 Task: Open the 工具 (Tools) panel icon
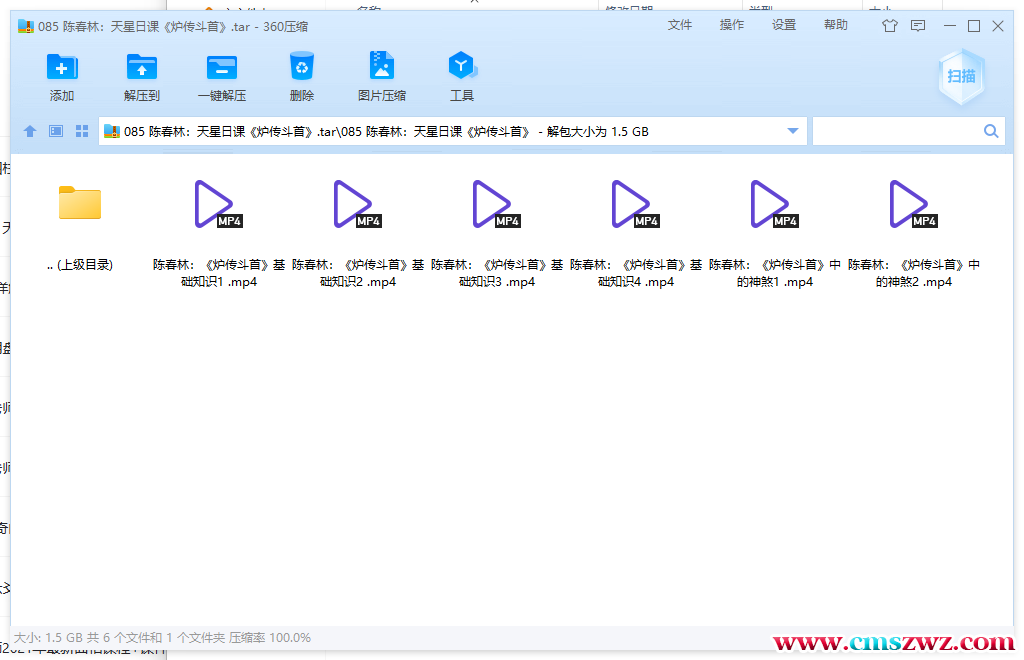462,77
